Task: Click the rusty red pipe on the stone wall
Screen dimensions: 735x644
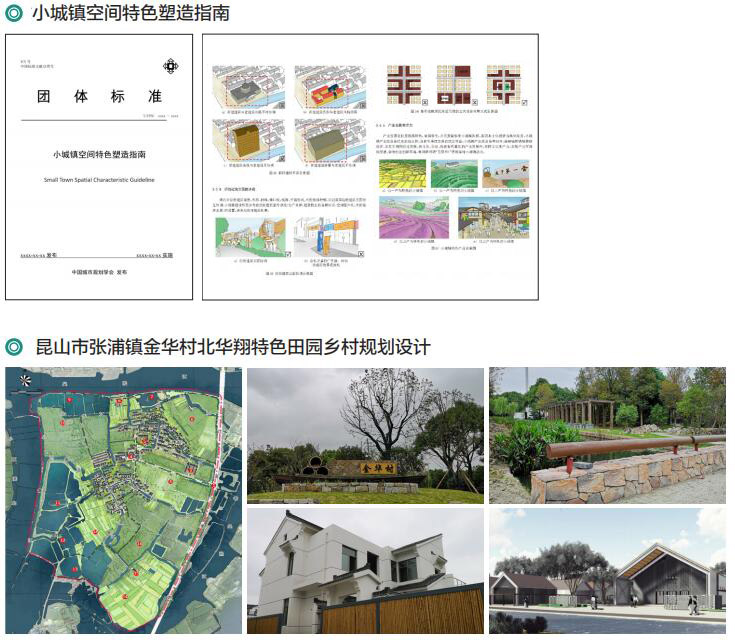Action: (x=630, y=446)
